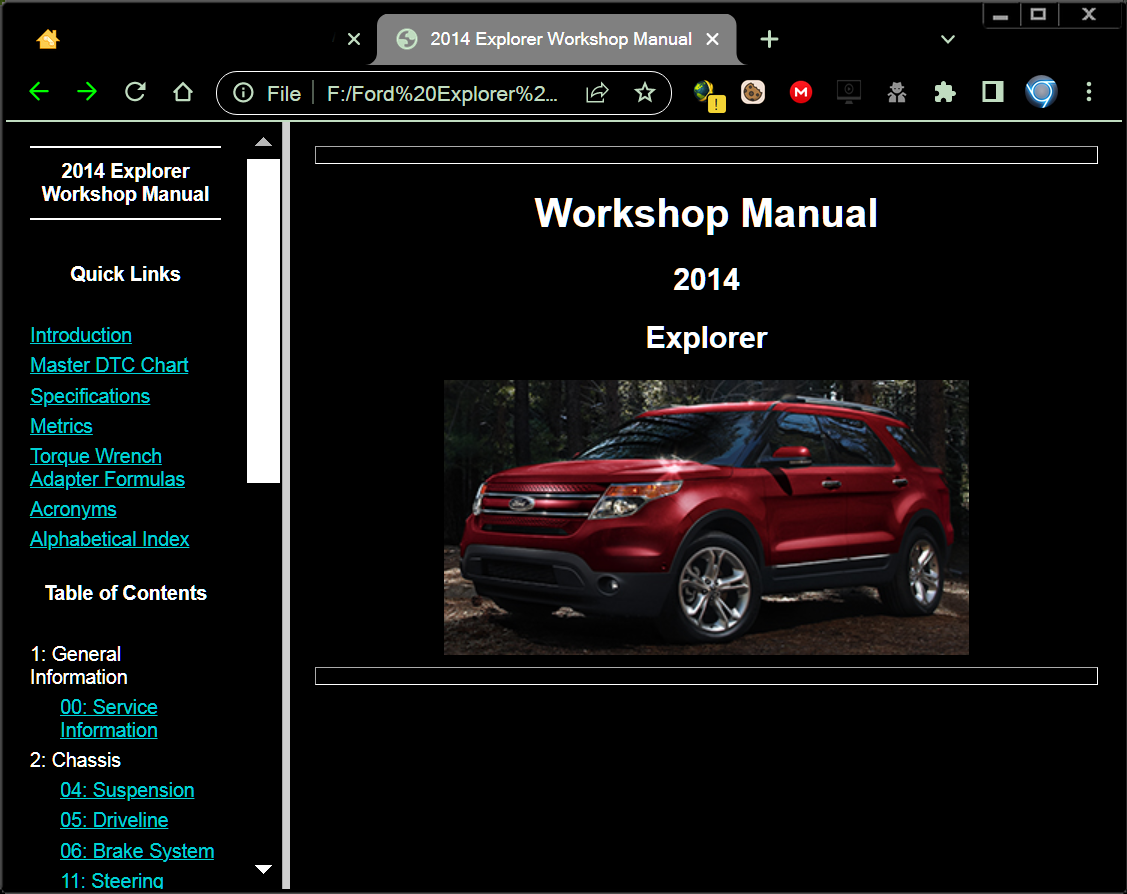Open 04: Suspension section link
Image resolution: width=1127 pixels, height=894 pixels.
[x=127, y=791]
